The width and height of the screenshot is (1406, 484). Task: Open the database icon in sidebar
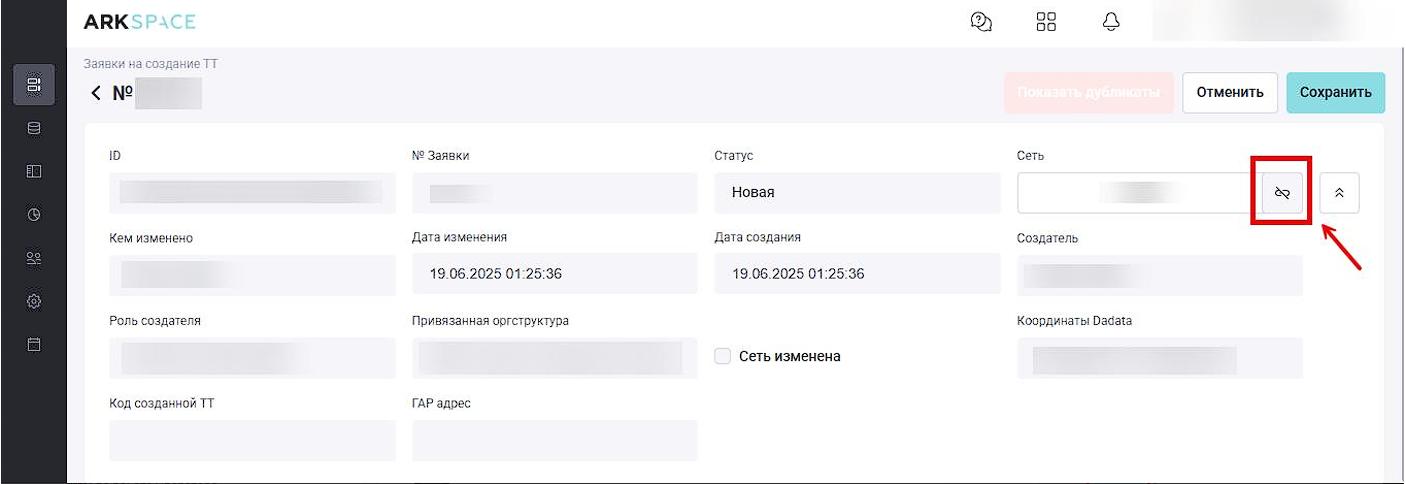(x=33, y=128)
